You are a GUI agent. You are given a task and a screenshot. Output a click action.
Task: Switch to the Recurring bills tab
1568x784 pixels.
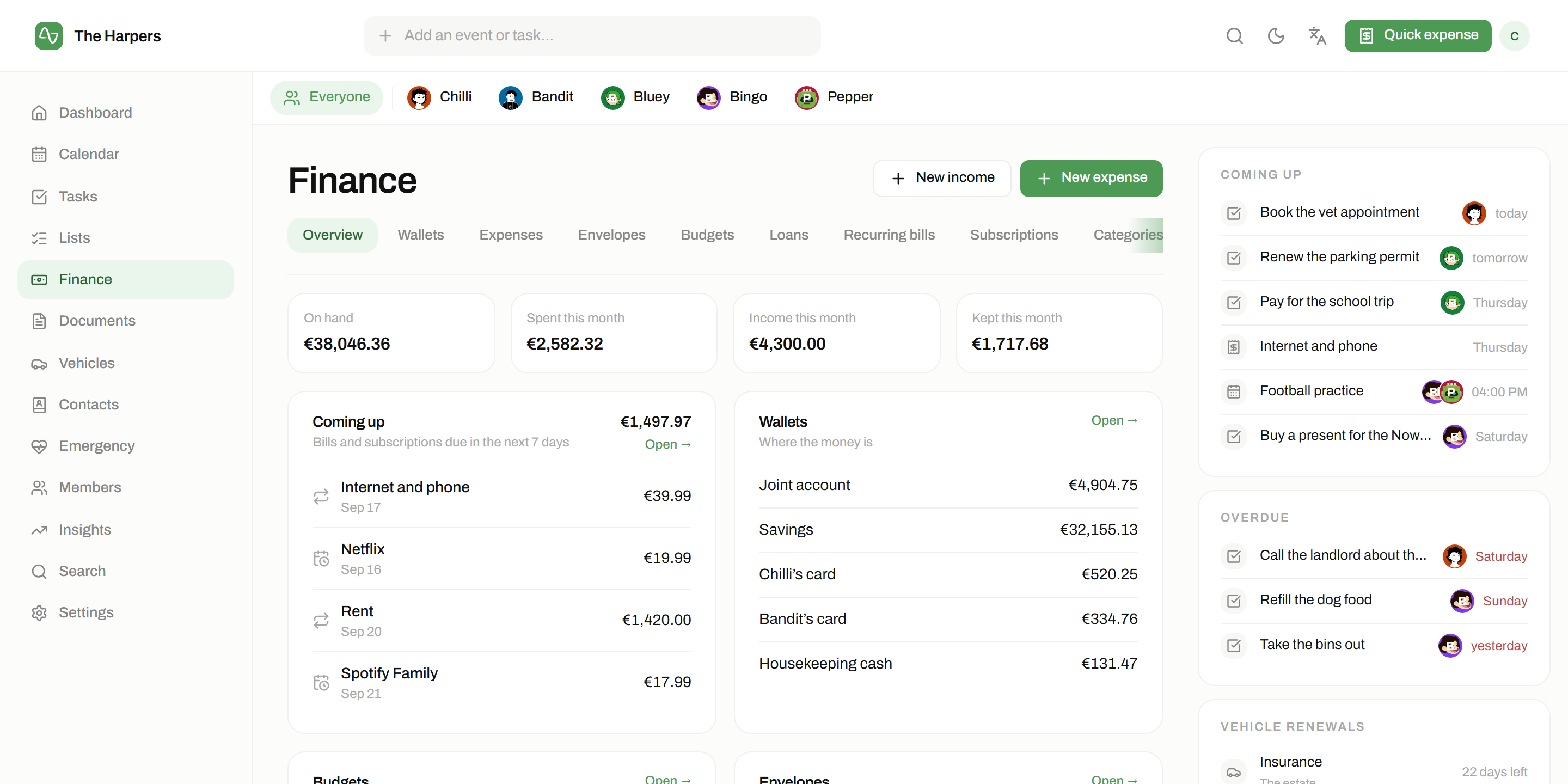[x=889, y=235]
